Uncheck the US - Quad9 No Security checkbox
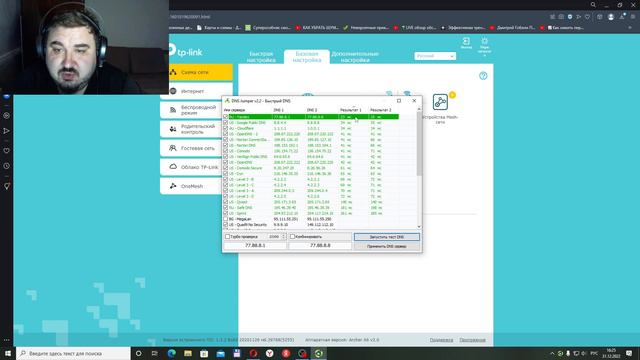640x360 pixels. pyautogui.click(x=226, y=225)
